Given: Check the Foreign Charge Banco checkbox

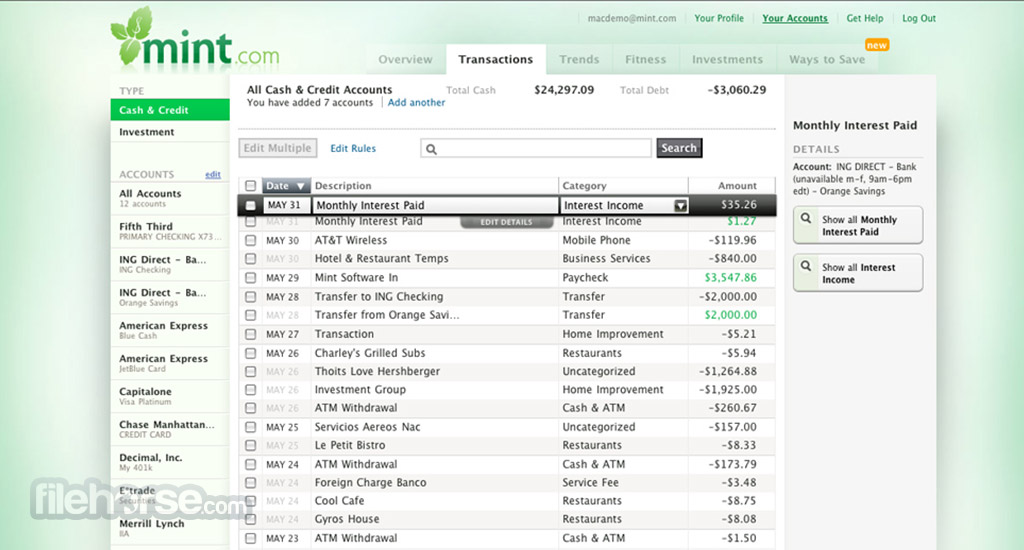Looking at the screenshot, I should (x=250, y=483).
